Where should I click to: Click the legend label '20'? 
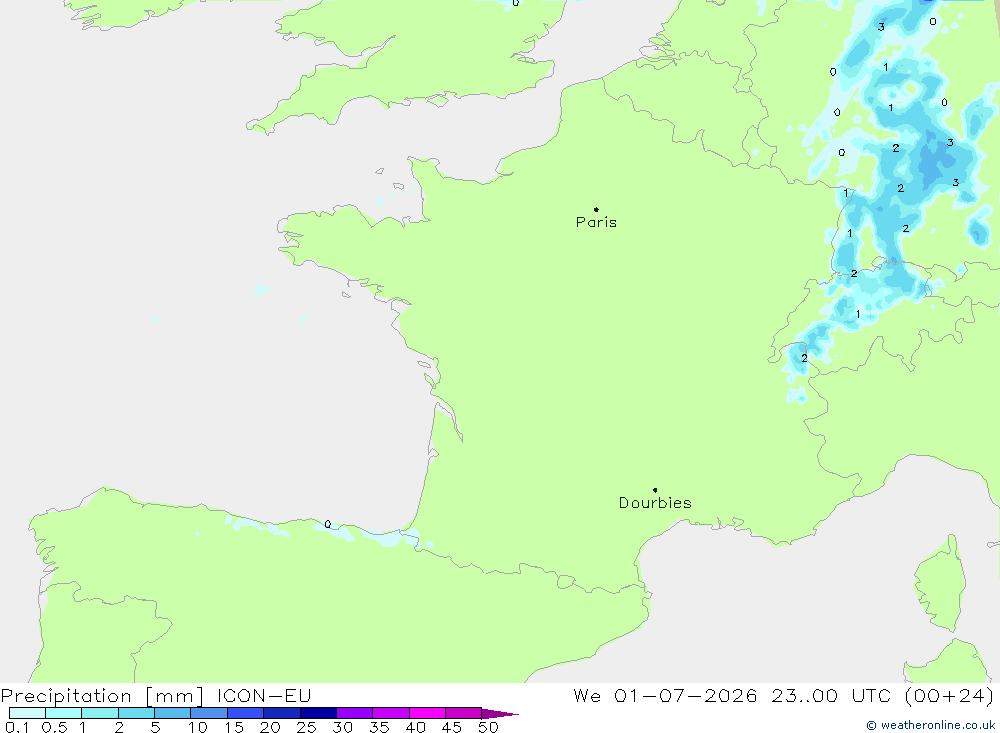(x=270, y=727)
